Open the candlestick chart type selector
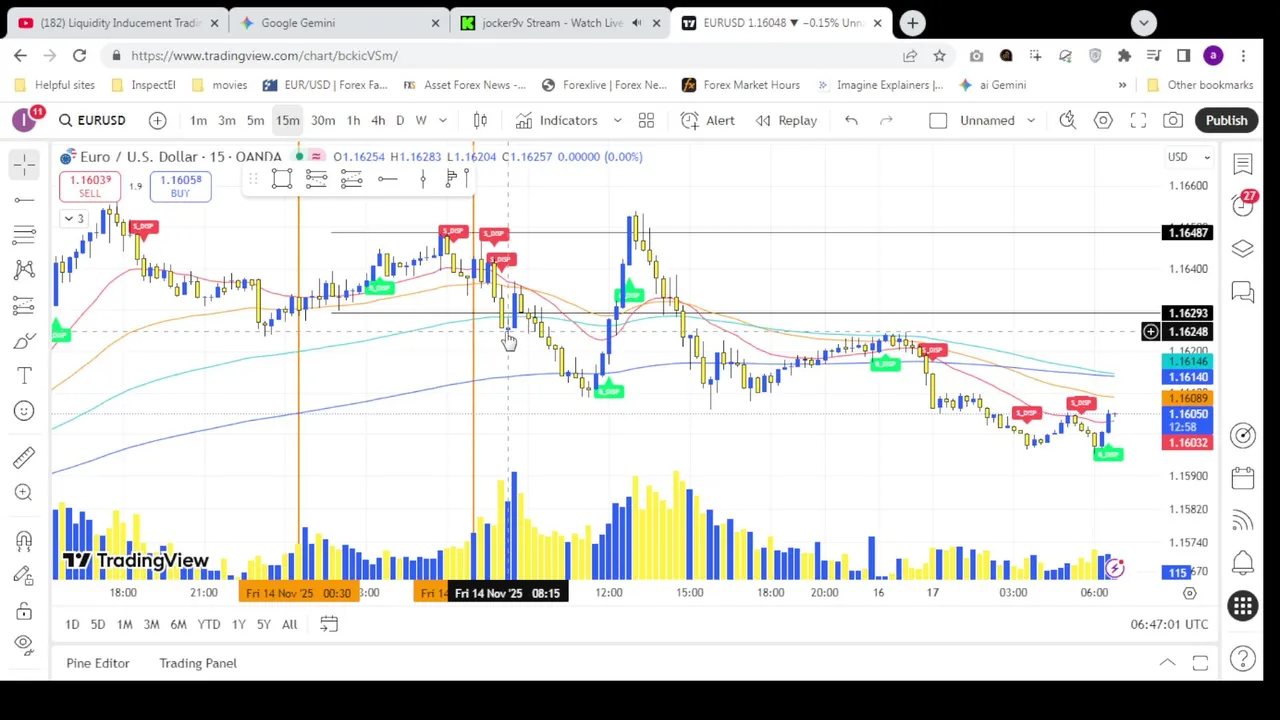The height and width of the screenshot is (720, 1280). tap(480, 120)
